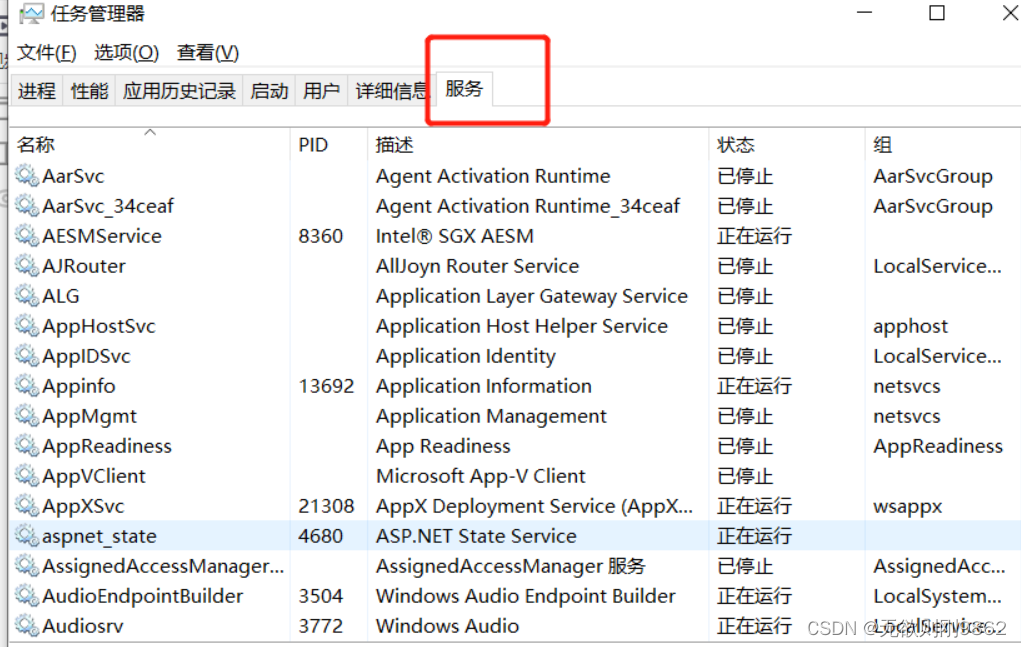Select the aspnet_state service name
This screenshot has width=1021, height=647.
click(x=99, y=536)
